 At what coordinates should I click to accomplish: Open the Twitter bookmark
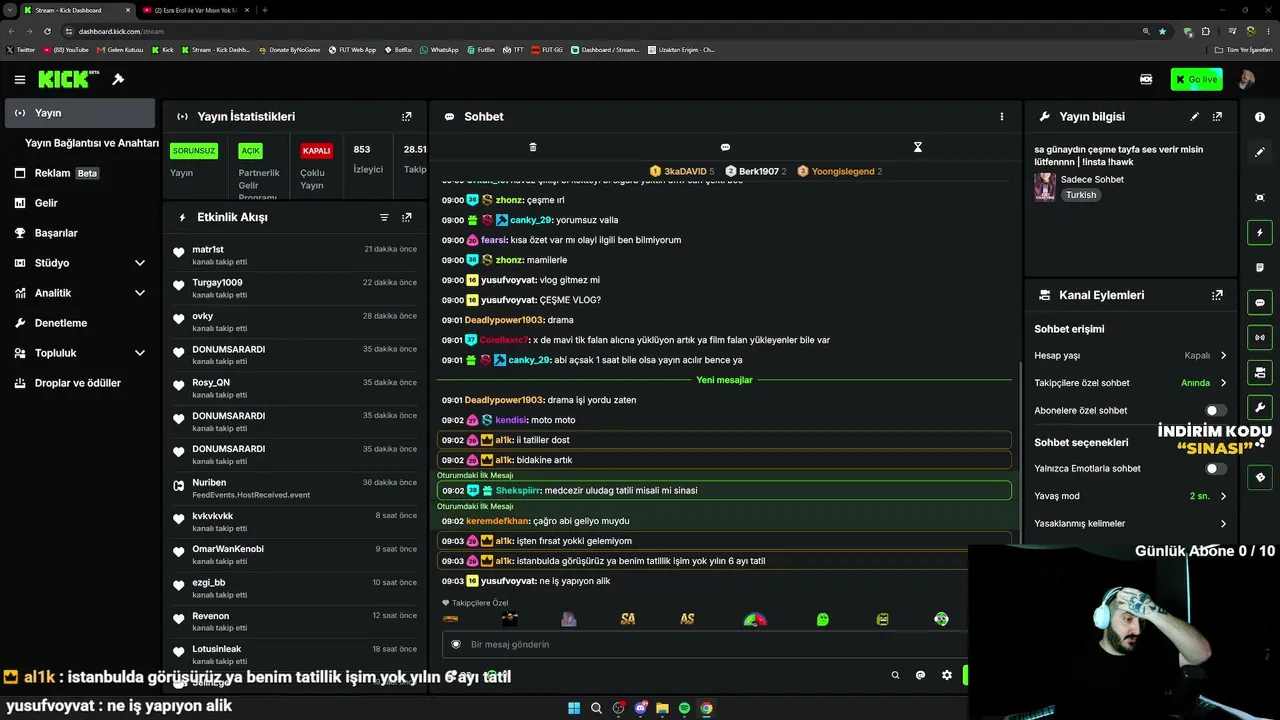21,49
